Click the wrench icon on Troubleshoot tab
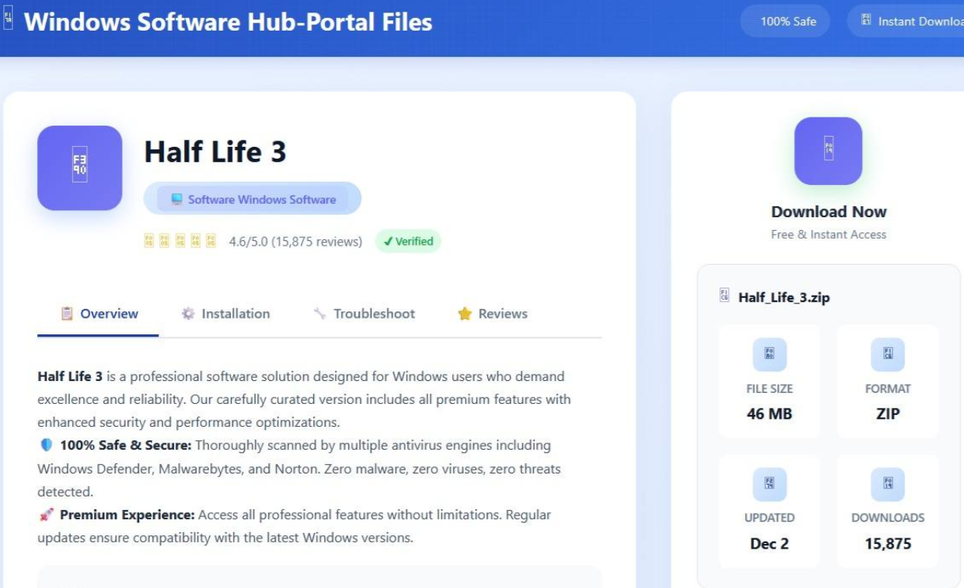Viewport: 964px width, 588px height. point(320,314)
